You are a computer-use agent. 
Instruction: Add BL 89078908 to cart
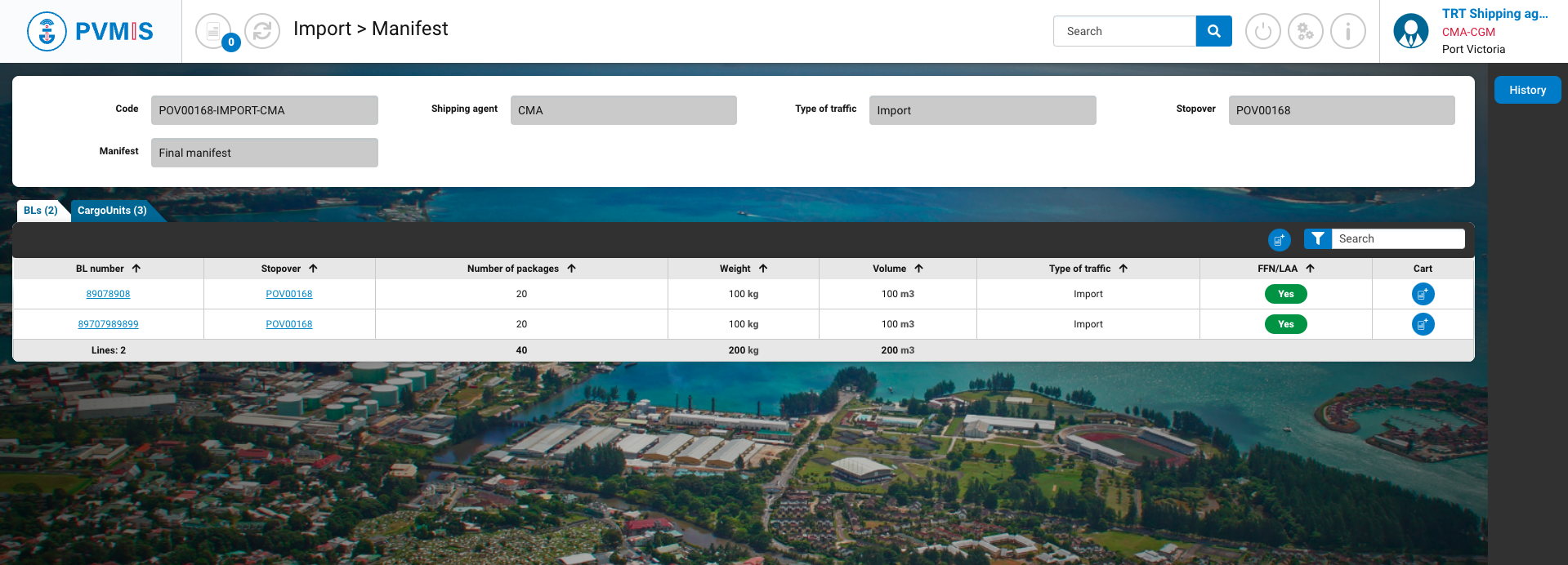coord(1423,294)
